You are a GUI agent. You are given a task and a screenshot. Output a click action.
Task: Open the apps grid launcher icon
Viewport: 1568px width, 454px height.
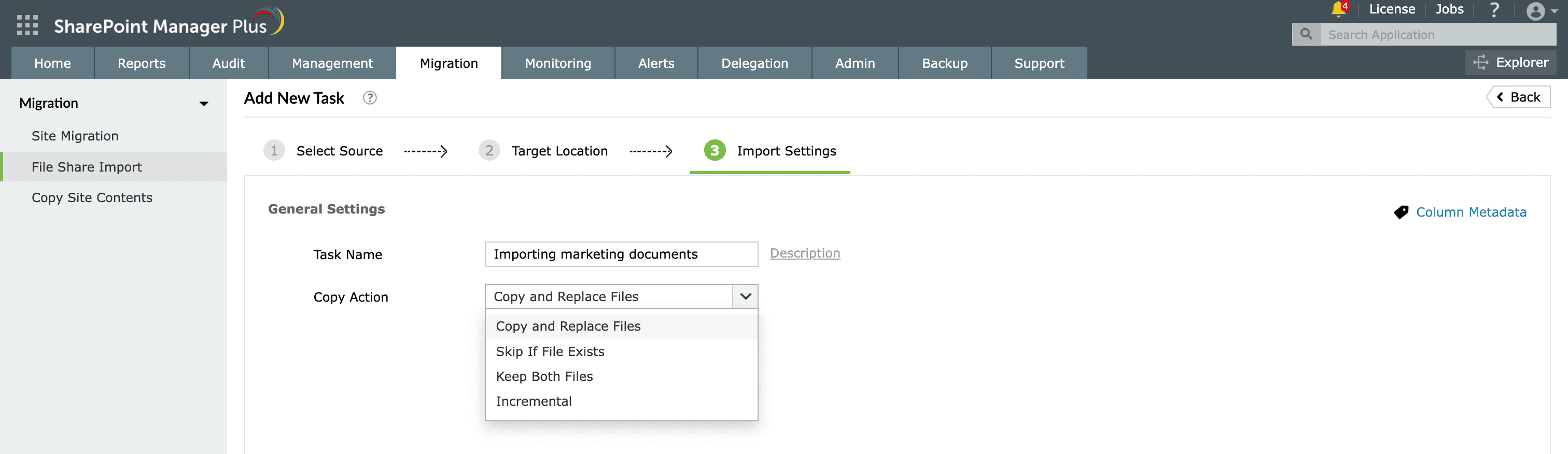click(27, 25)
